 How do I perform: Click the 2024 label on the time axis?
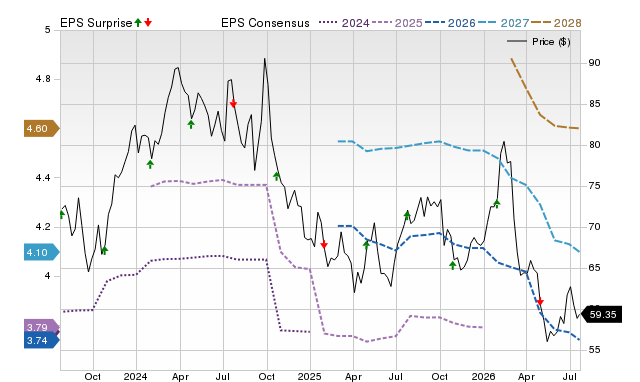pos(136,376)
